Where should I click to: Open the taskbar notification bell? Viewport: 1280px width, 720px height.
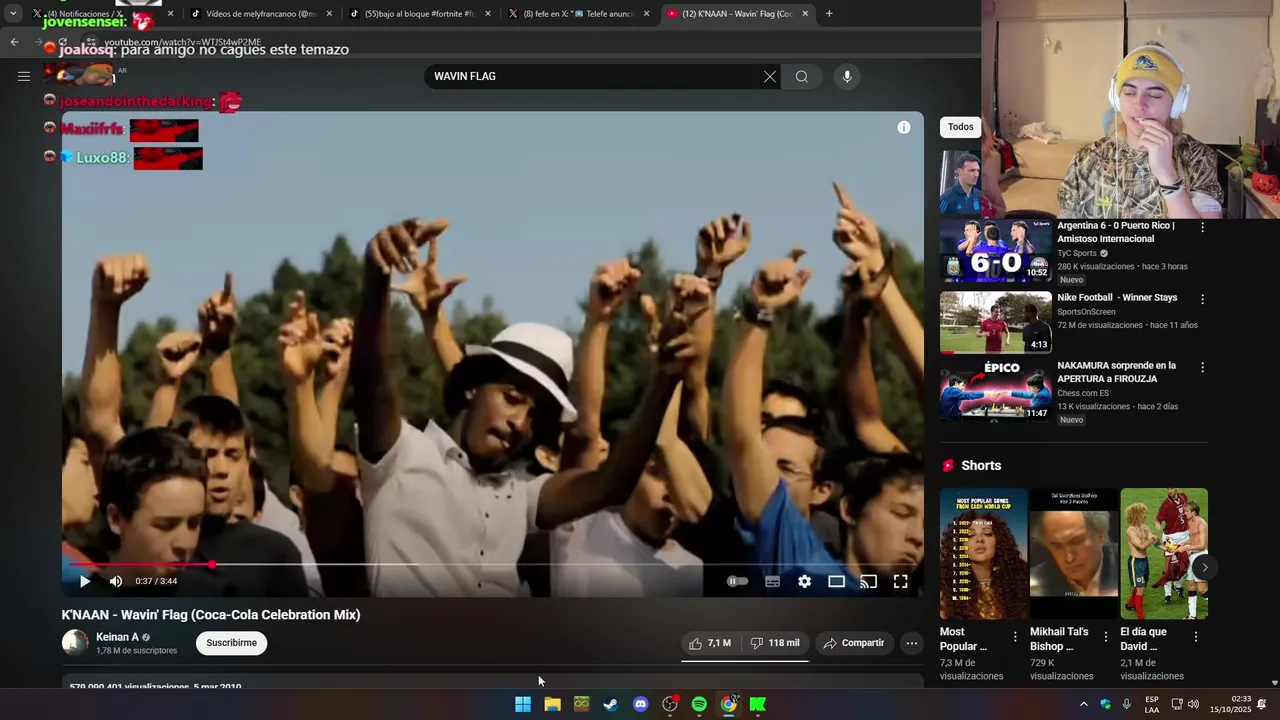[1262, 705]
